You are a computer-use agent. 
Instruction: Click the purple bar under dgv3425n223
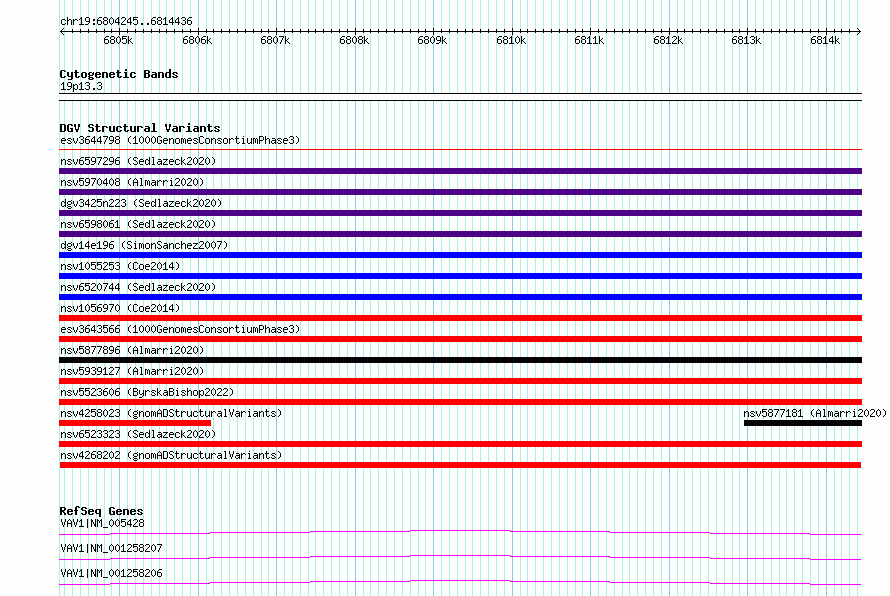click(460, 213)
